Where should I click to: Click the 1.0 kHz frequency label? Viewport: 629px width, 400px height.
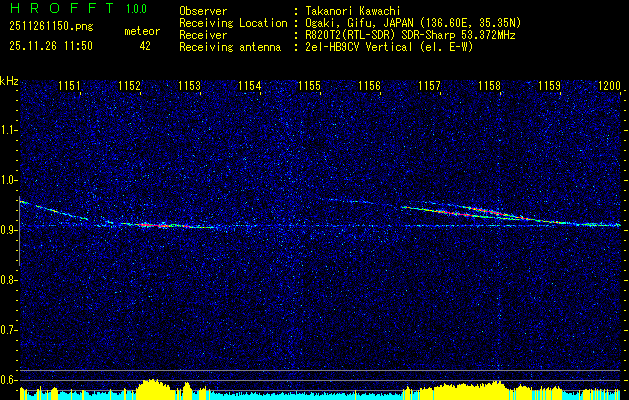coord(8,180)
